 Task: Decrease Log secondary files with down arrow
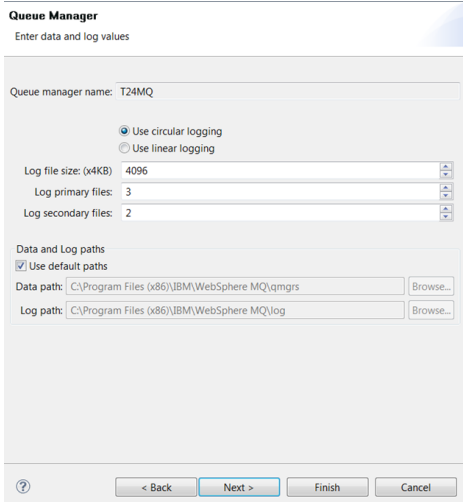click(446, 217)
